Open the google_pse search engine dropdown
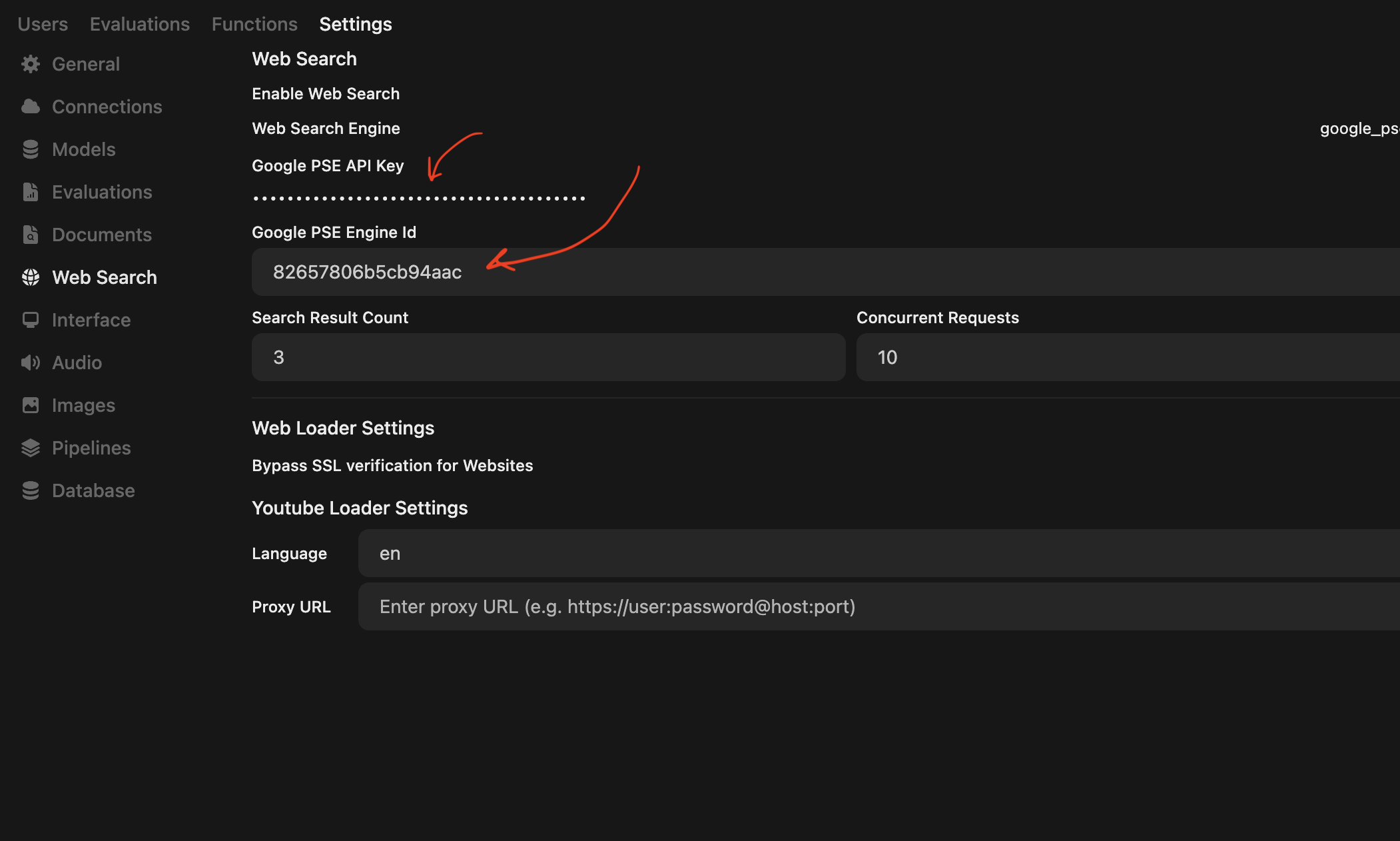Image resolution: width=1400 pixels, height=841 pixels. [x=1359, y=129]
